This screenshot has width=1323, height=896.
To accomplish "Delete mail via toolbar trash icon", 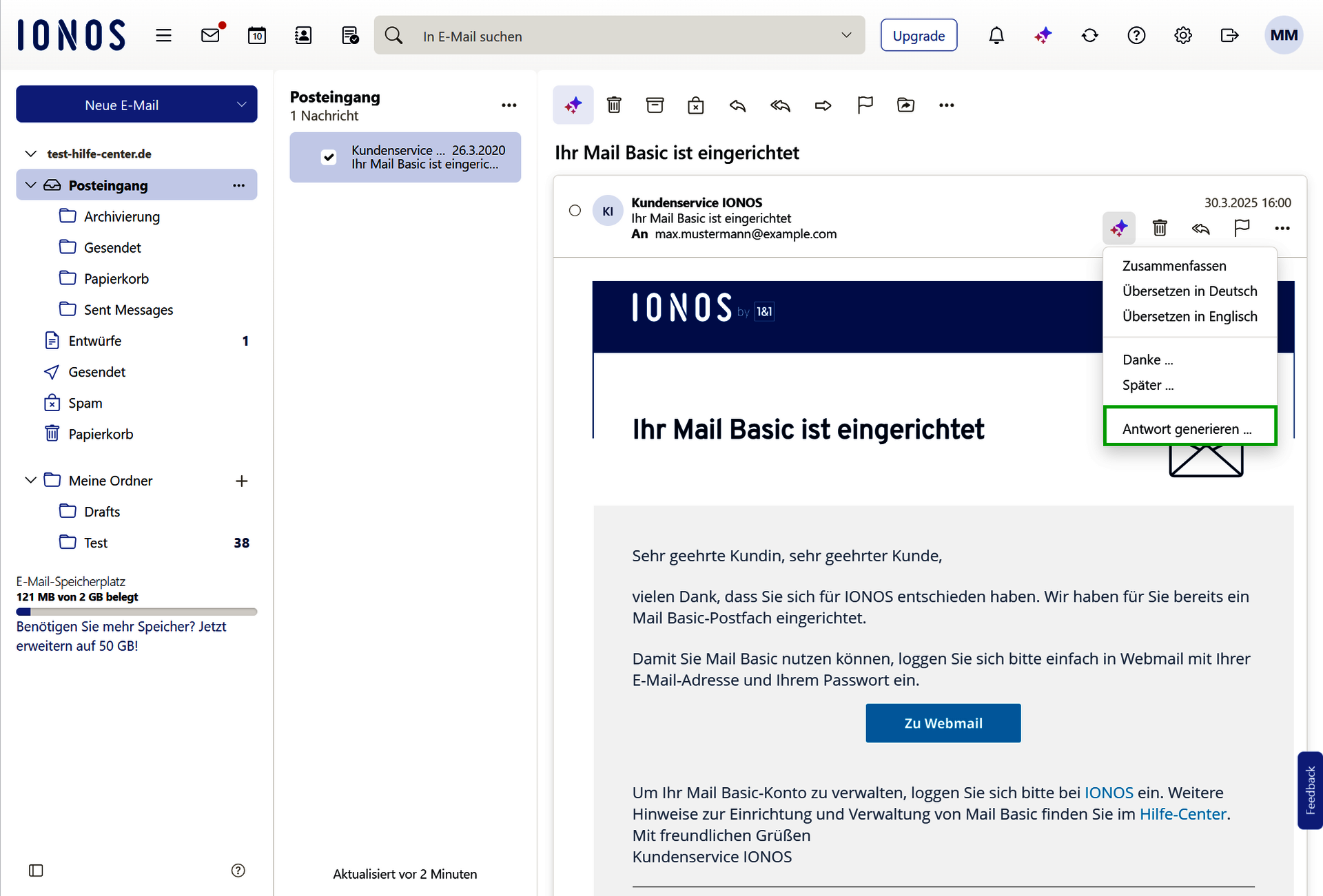I will click(x=614, y=105).
